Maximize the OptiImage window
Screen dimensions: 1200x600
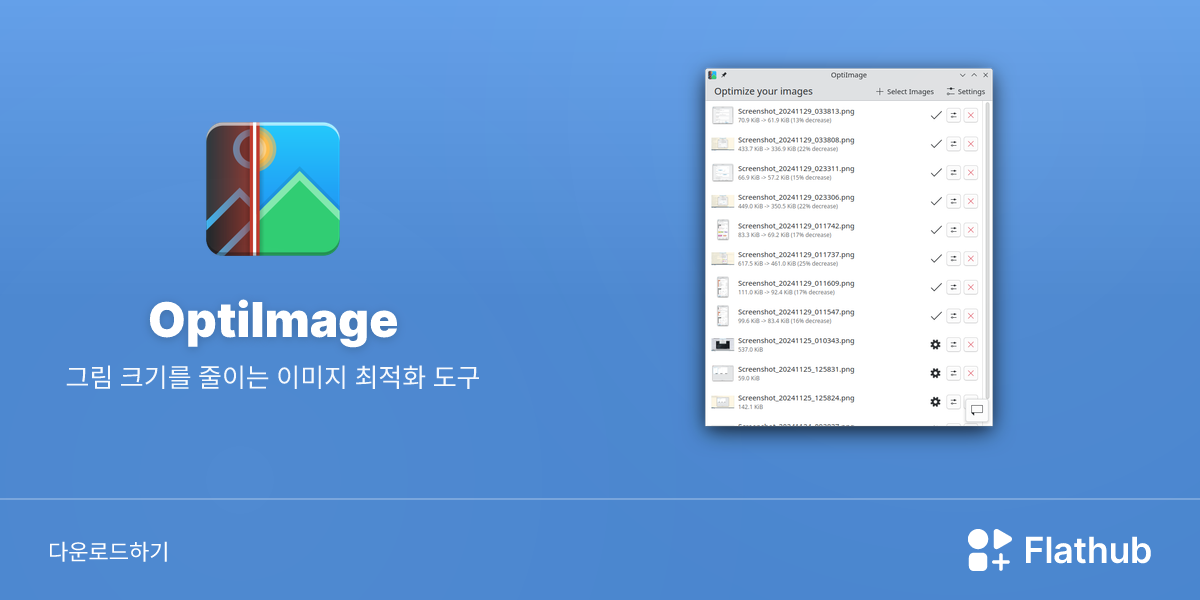974,75
